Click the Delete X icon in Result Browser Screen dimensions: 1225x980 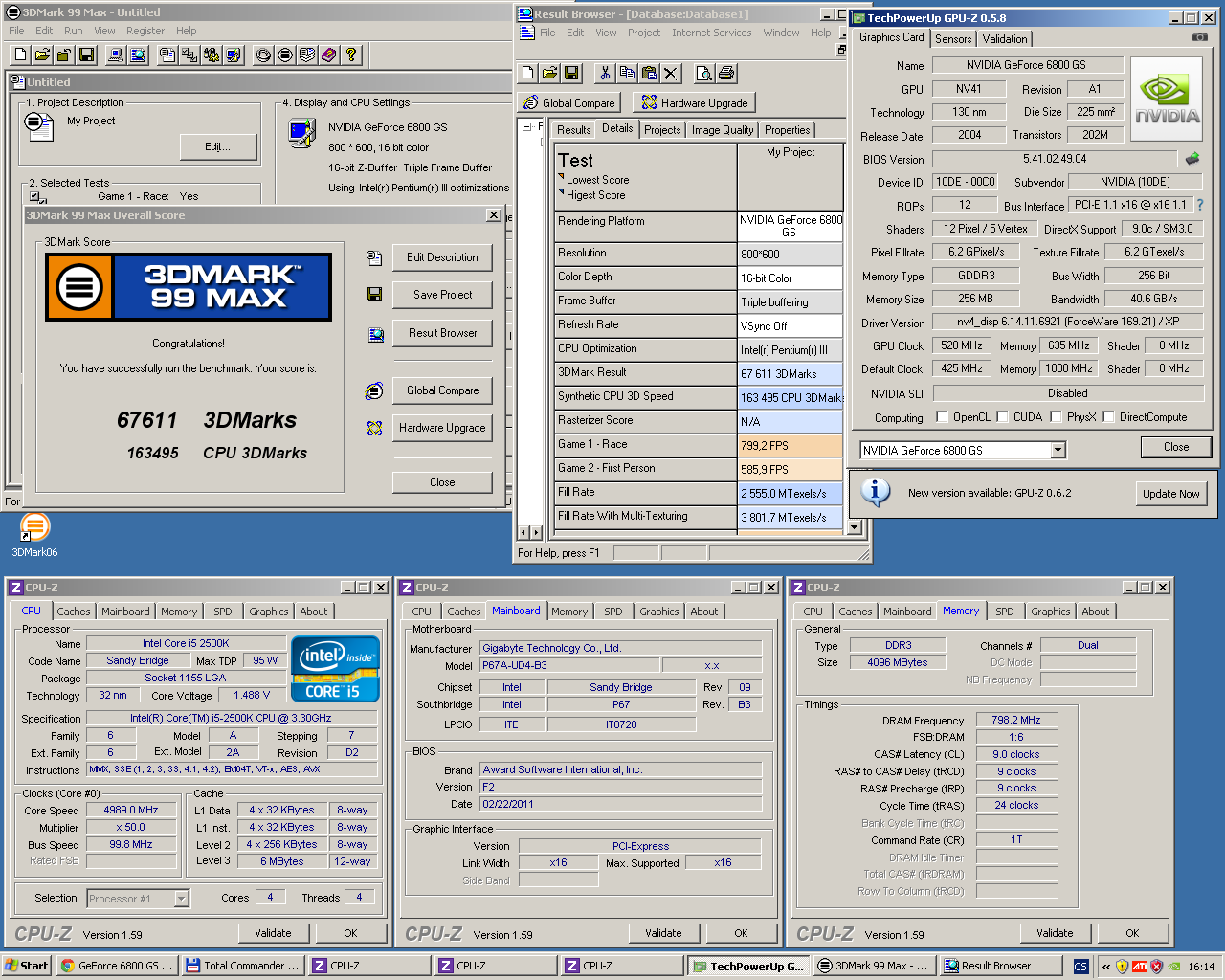click(x=671, y=73)
